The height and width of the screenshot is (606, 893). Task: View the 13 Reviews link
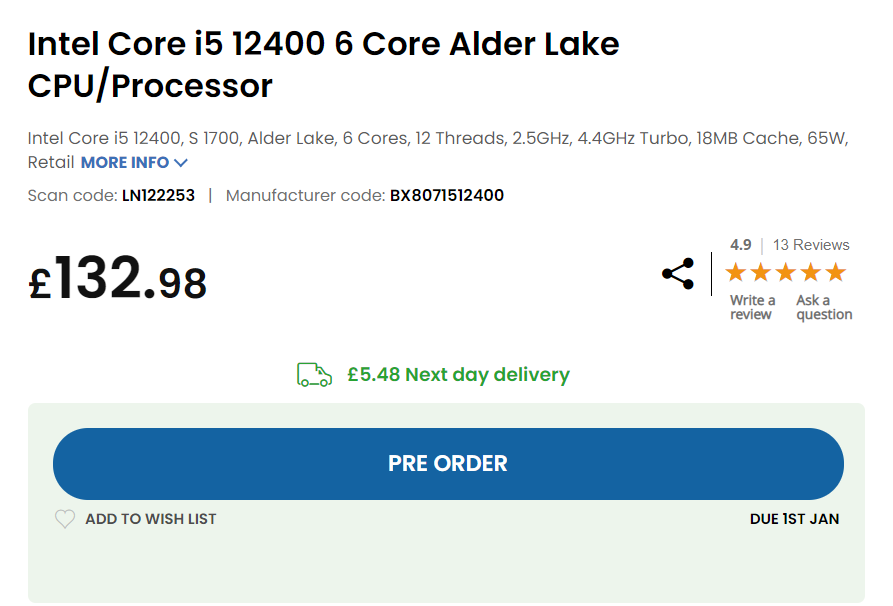[x=811, y=245]
